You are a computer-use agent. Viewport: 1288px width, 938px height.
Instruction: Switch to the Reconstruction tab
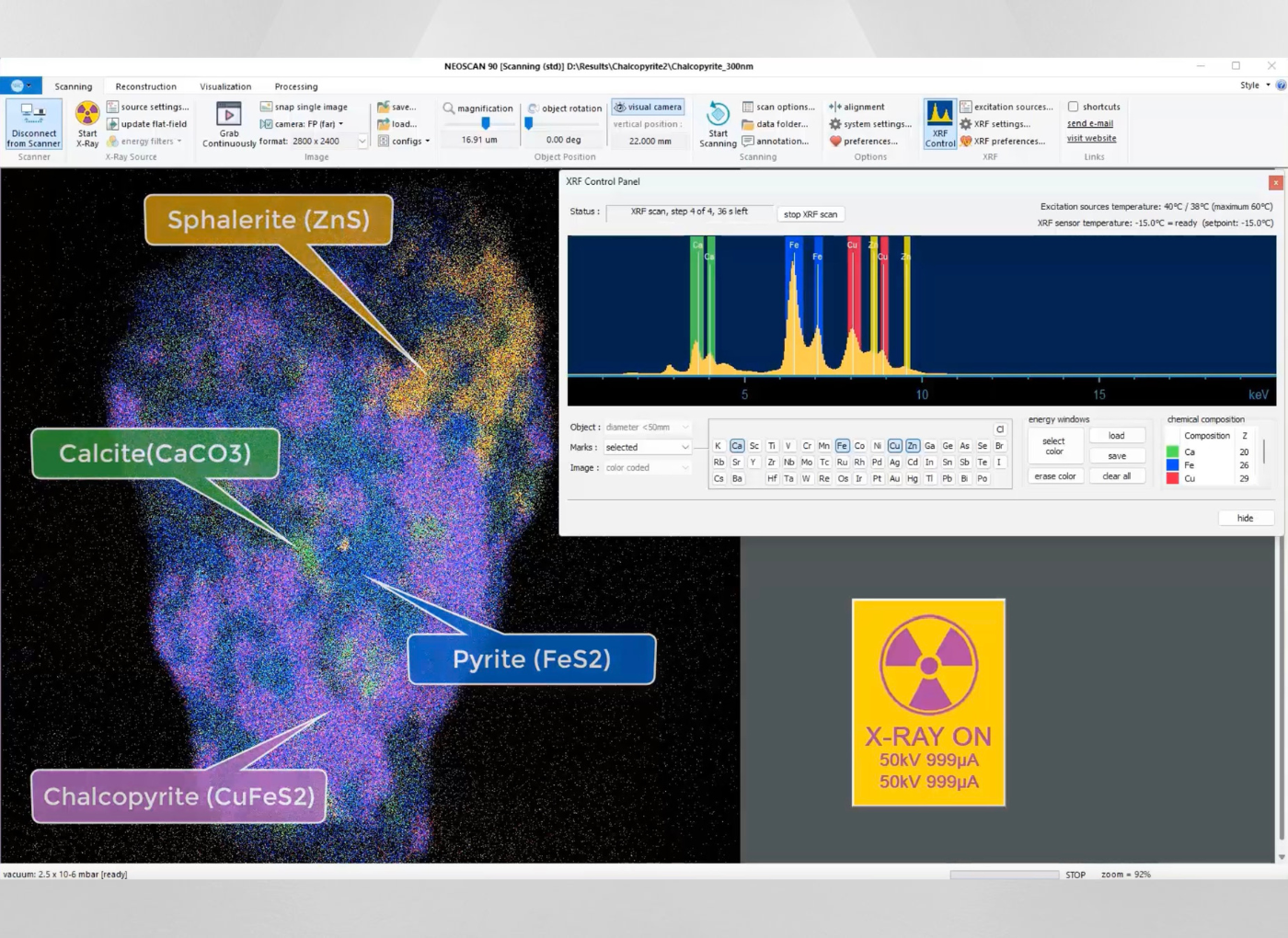145,86
